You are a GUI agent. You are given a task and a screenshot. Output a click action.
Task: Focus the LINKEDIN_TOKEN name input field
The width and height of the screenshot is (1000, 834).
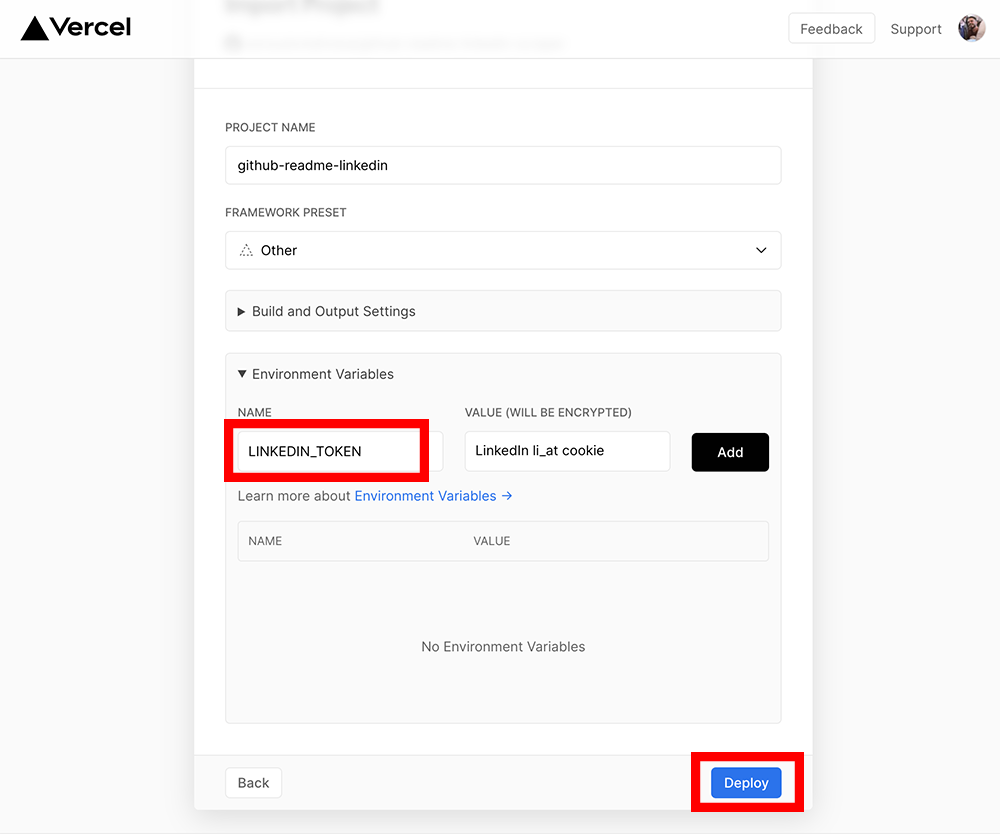coord(340,451)
